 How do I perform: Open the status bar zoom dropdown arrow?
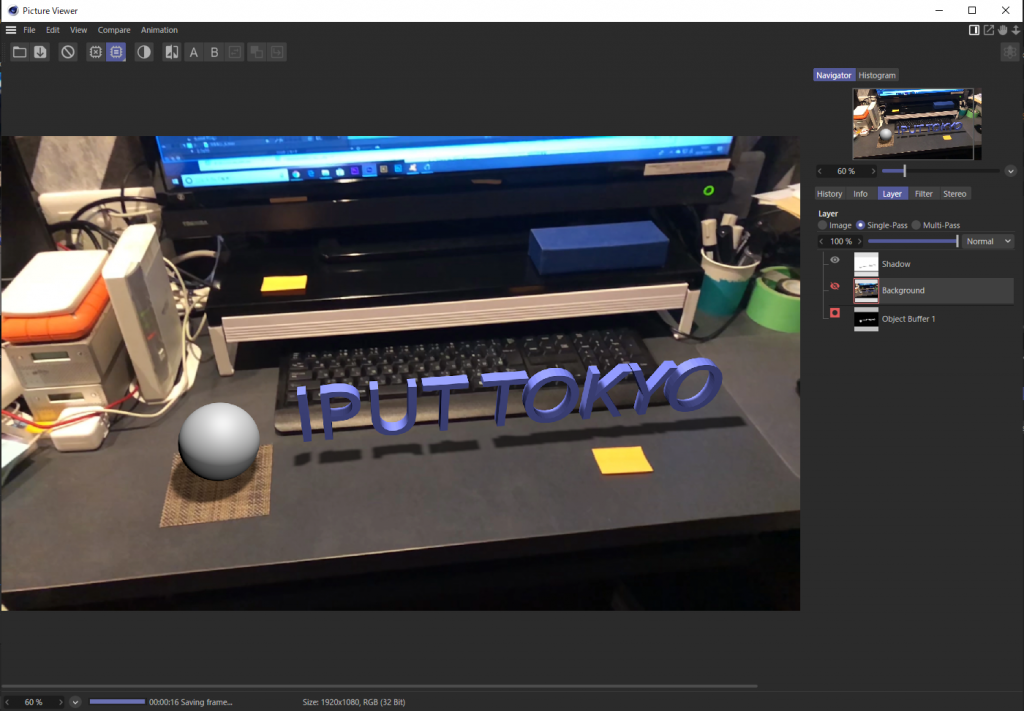tap(75, 702)
